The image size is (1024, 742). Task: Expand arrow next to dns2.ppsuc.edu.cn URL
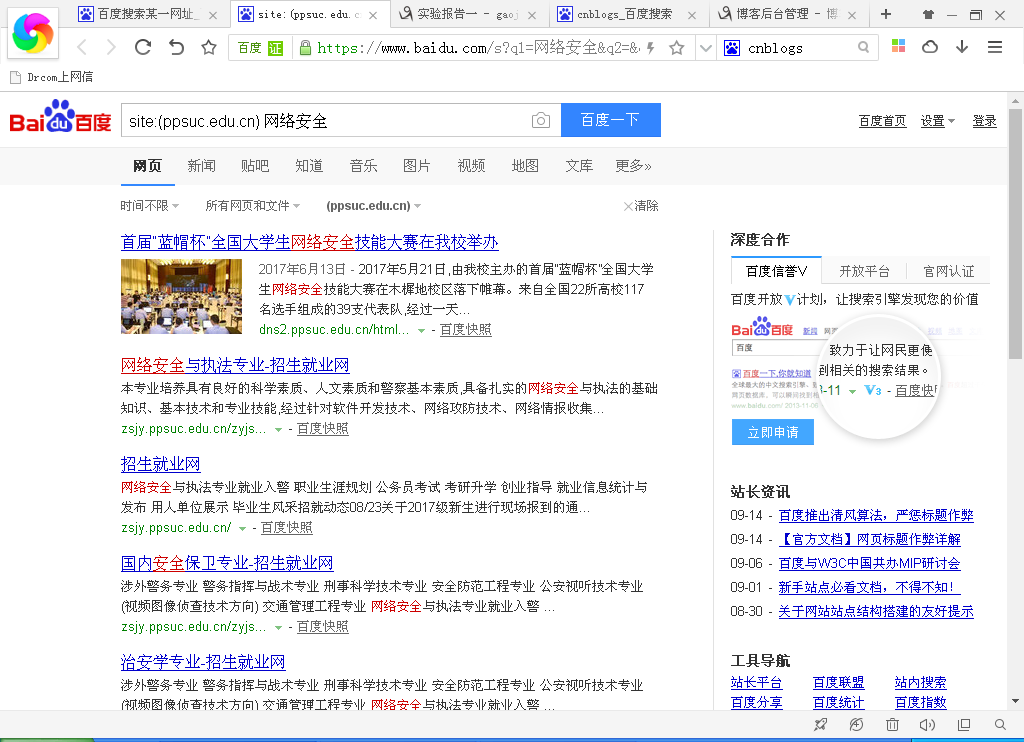point(421,331)
